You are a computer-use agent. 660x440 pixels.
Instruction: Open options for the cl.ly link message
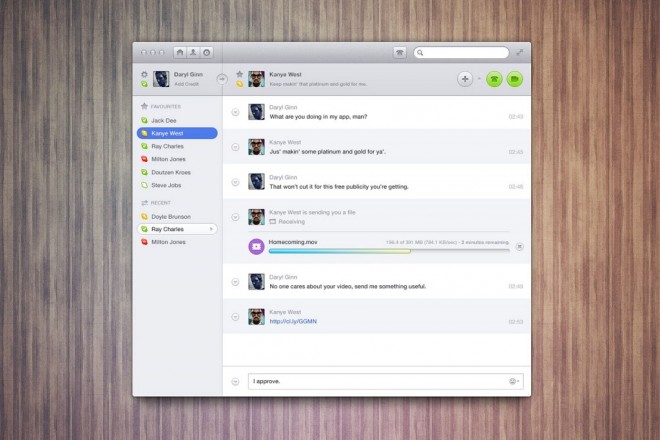(235, 317)
